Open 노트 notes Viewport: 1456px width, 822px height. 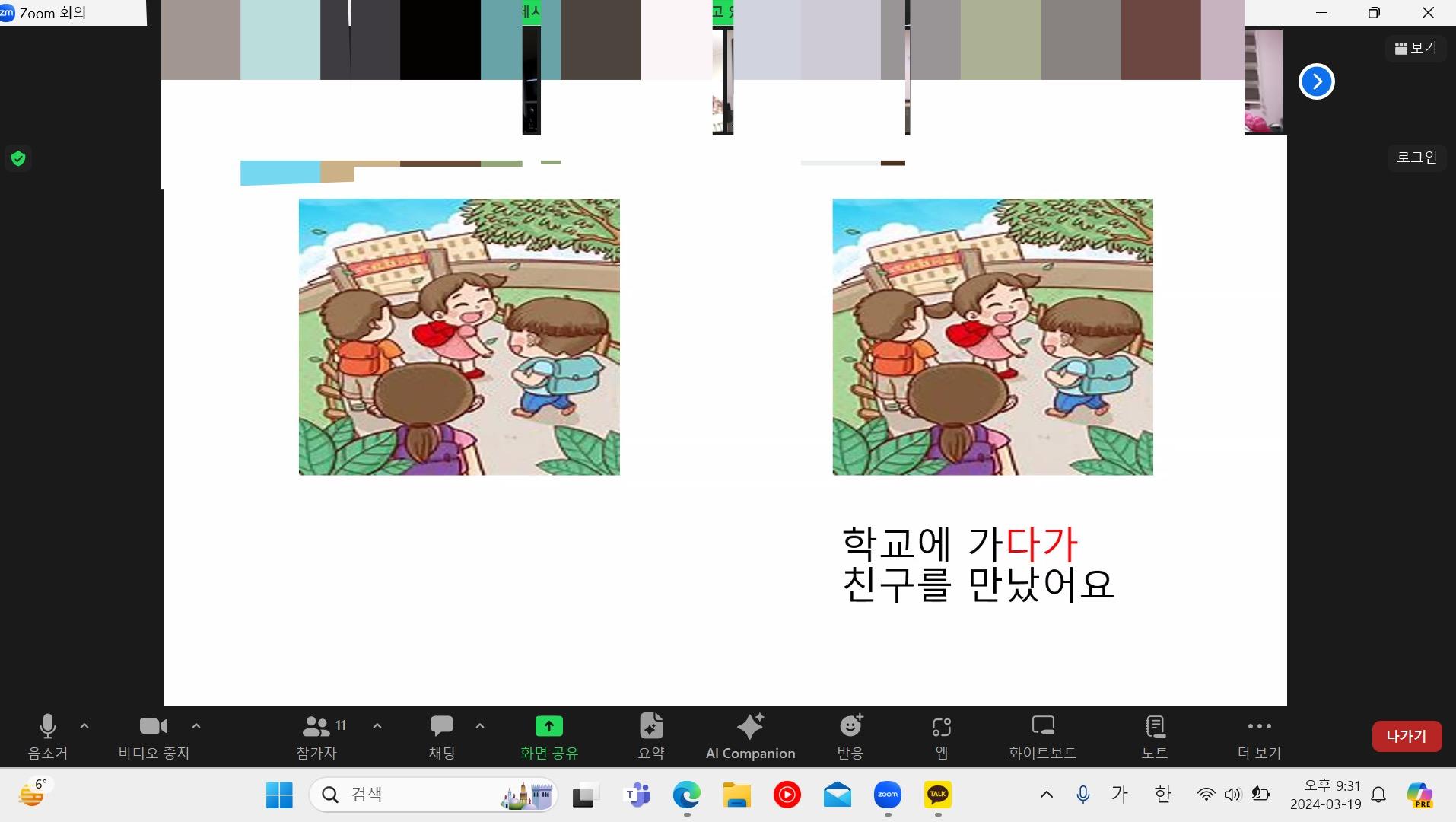[x=1155, y=737]
